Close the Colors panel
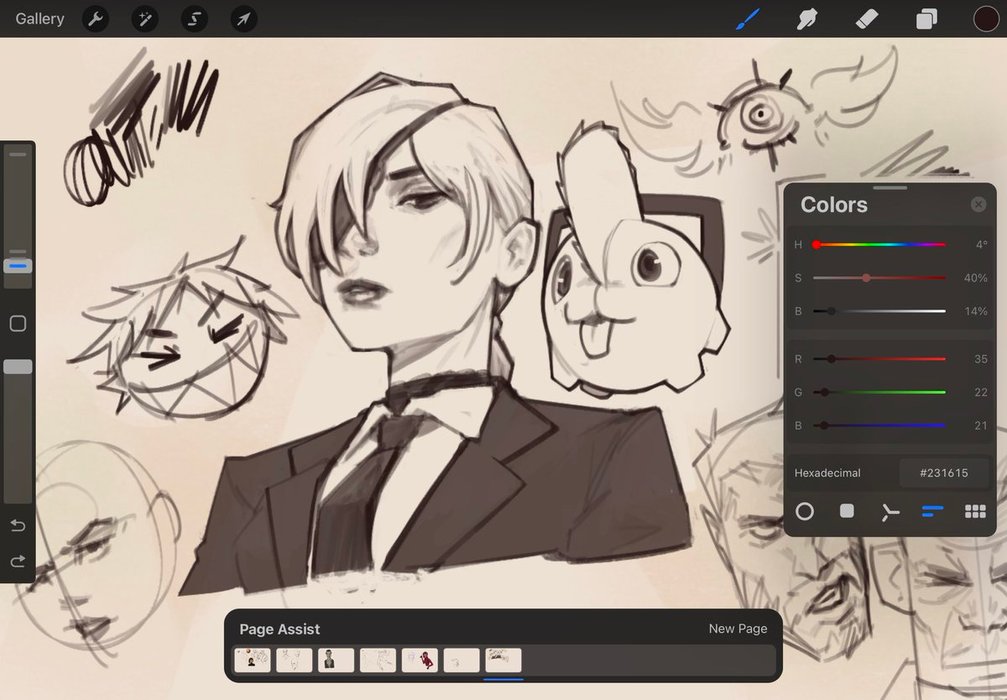The image size is (1007, 700). pos(978,204)
